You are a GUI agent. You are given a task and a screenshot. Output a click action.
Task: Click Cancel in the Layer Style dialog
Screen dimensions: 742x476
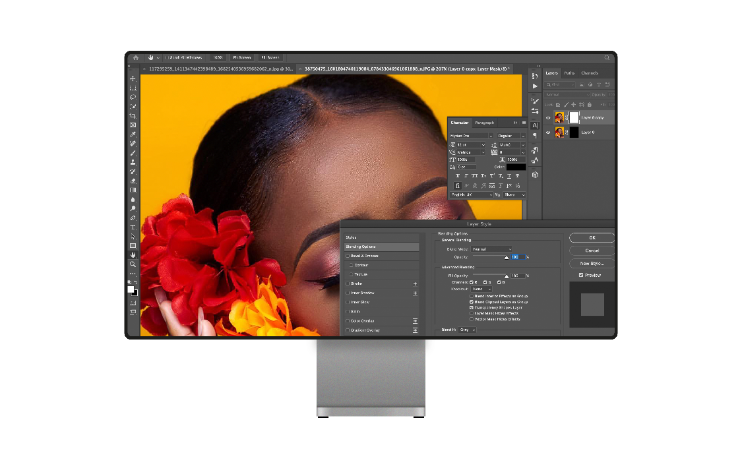click(592, 251)
